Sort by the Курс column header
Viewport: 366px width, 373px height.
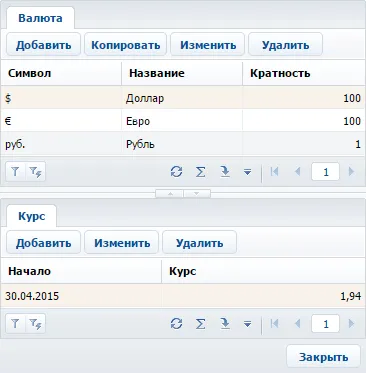tap(264, 271)
